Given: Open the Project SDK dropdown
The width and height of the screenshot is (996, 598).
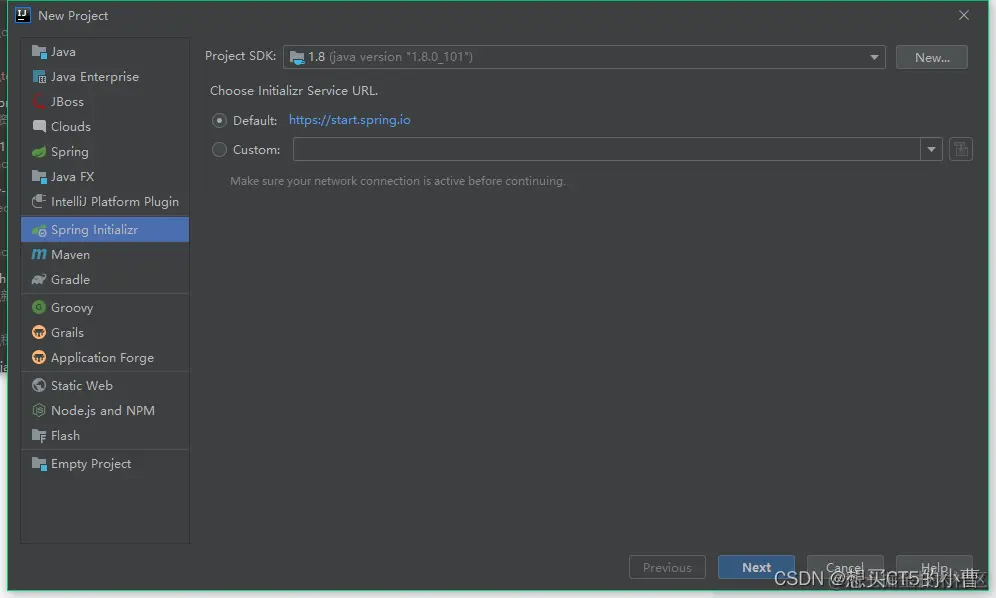Looking at the screenshot, I should pos(584,57).
